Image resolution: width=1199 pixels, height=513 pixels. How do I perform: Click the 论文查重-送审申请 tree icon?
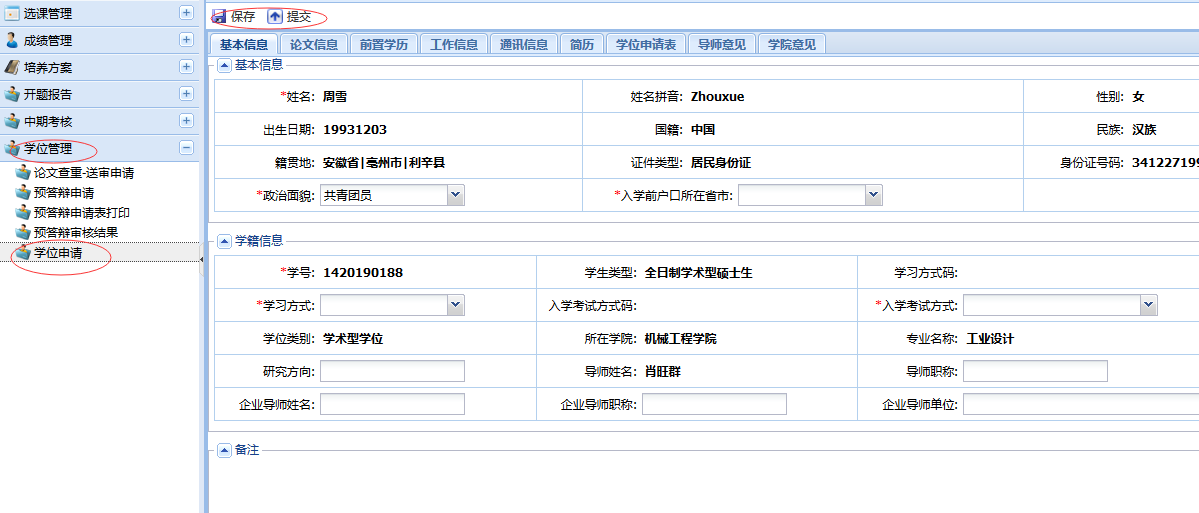[x=23, y=173]
